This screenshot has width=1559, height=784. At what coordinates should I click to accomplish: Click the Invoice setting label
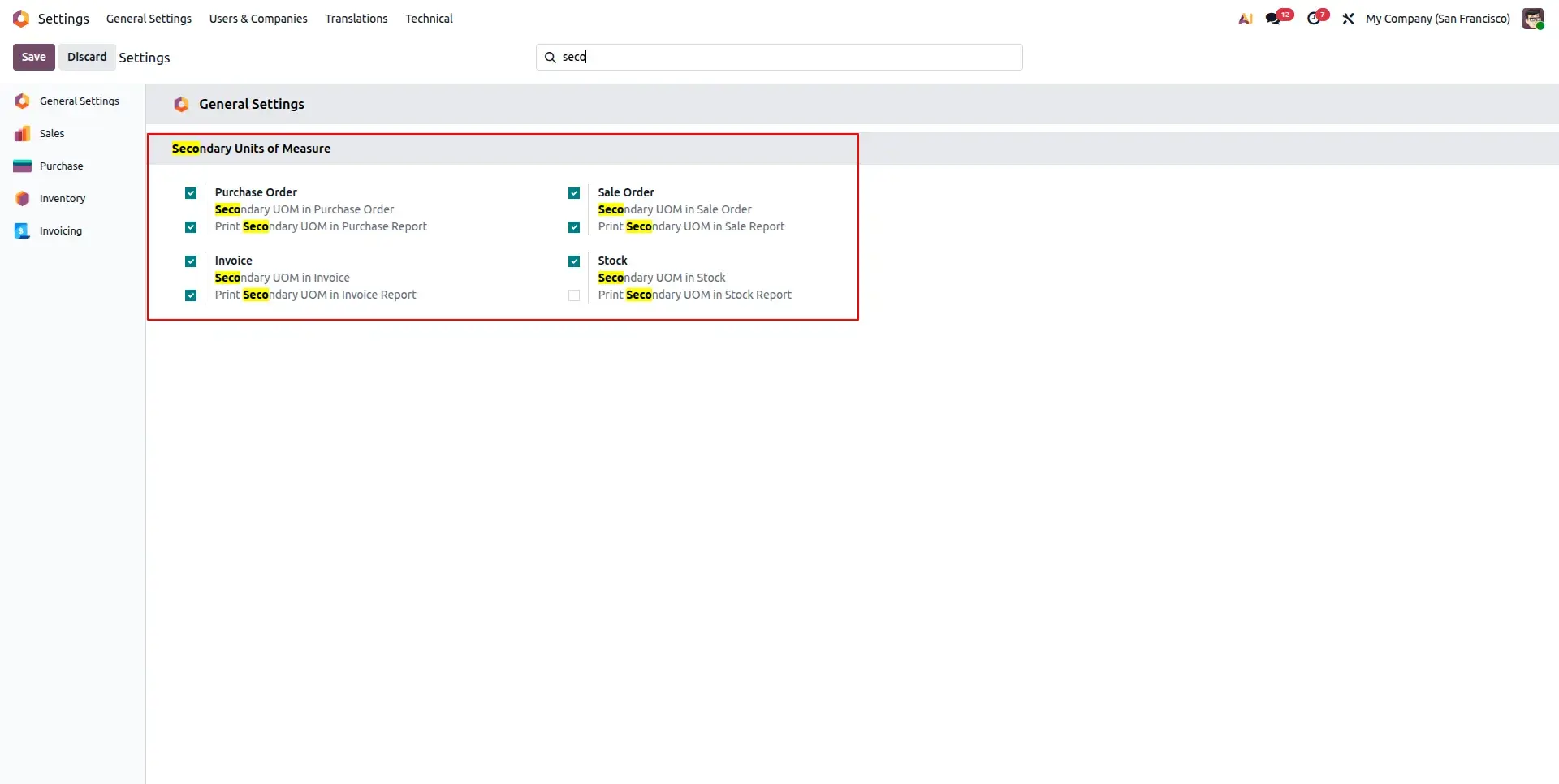pyautogui.click(x=234, y=261)
